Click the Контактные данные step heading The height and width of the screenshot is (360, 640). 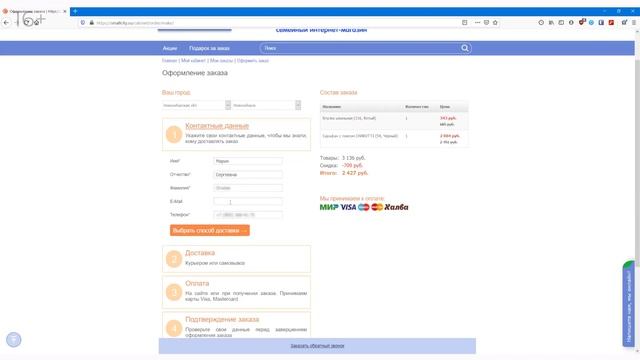click(x=217, y=126)
